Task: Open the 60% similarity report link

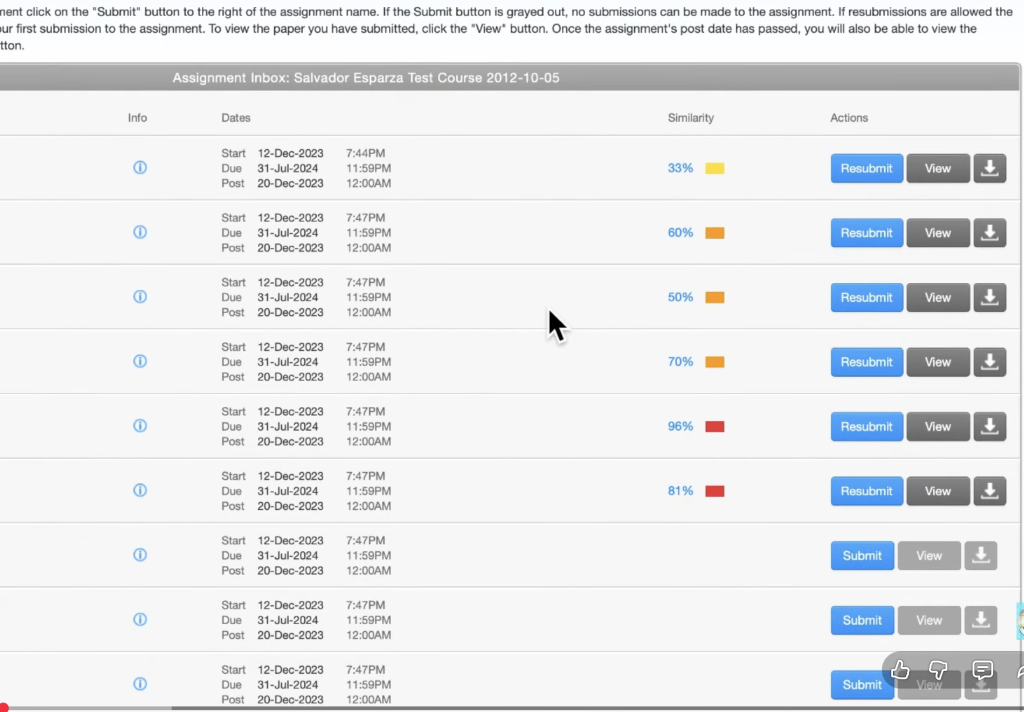Action: pos(680,233)
